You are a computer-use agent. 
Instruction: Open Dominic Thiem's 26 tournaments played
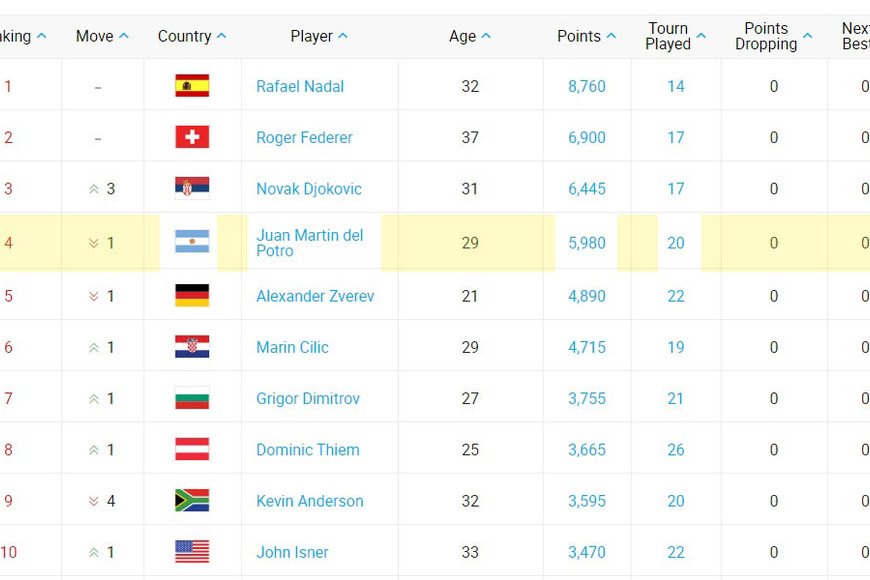(676, 450)
